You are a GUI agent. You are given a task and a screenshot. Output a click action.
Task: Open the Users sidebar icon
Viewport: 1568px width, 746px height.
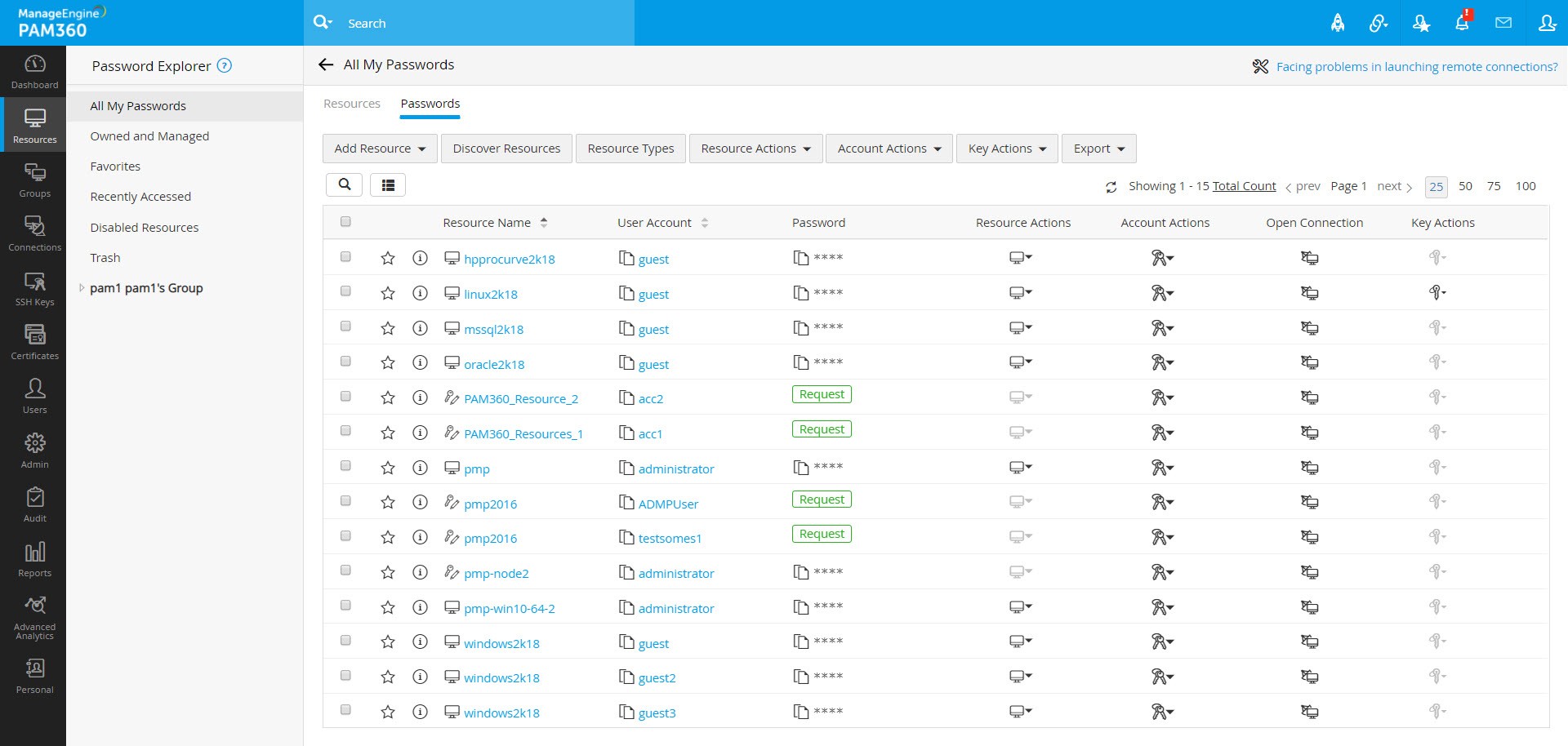click(34, 397)
